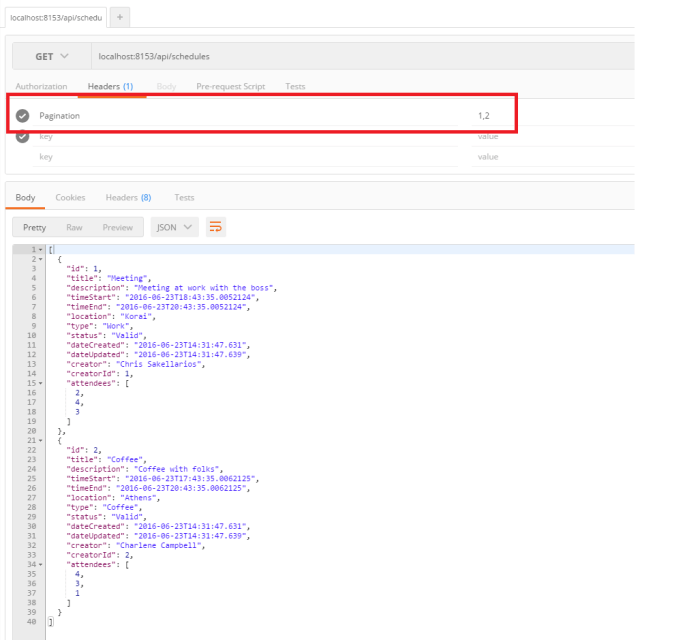Toggle checkbox on the empty key row
This screenshot has width=700, height=640.
pyautogui.click(x=22, y=137)
